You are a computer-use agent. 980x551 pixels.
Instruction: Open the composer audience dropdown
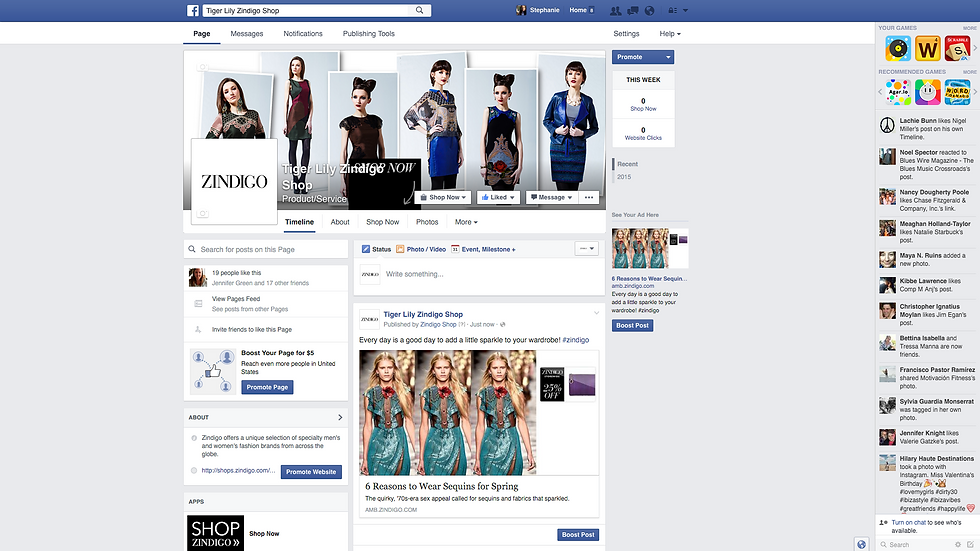[586, 249]
